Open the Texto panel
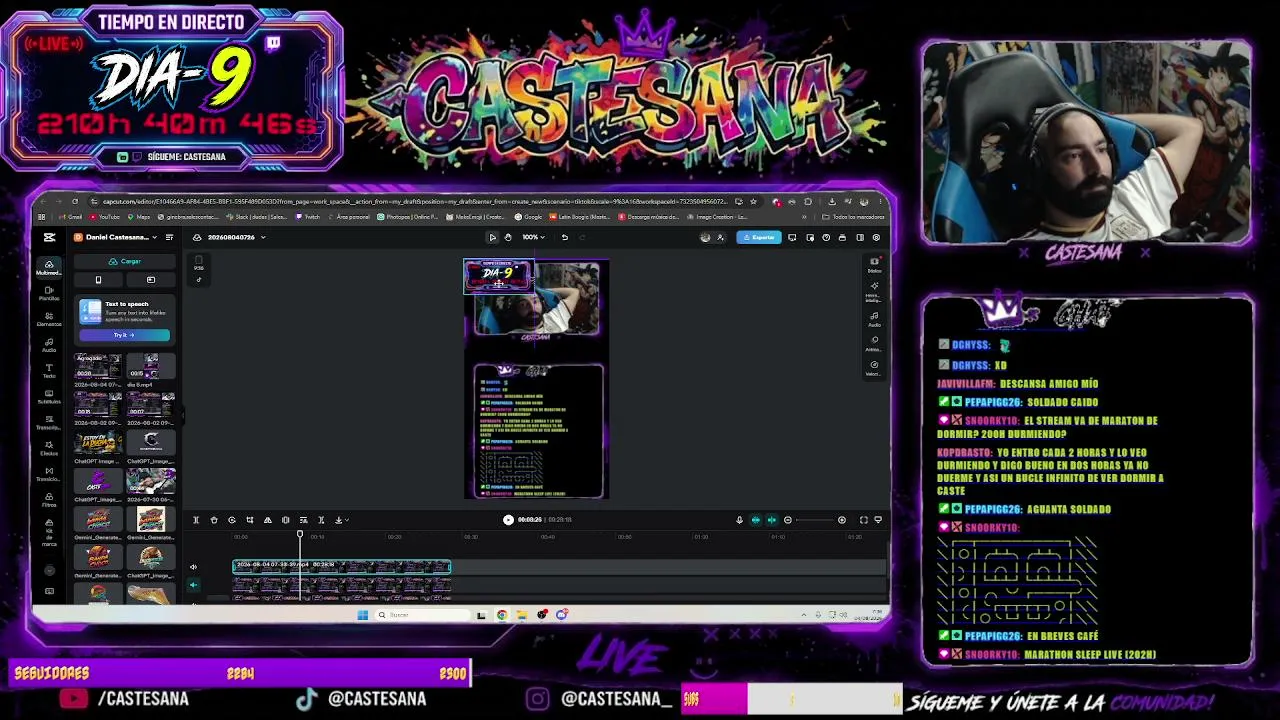1280x720 pixels. click(x=48, y=371)
